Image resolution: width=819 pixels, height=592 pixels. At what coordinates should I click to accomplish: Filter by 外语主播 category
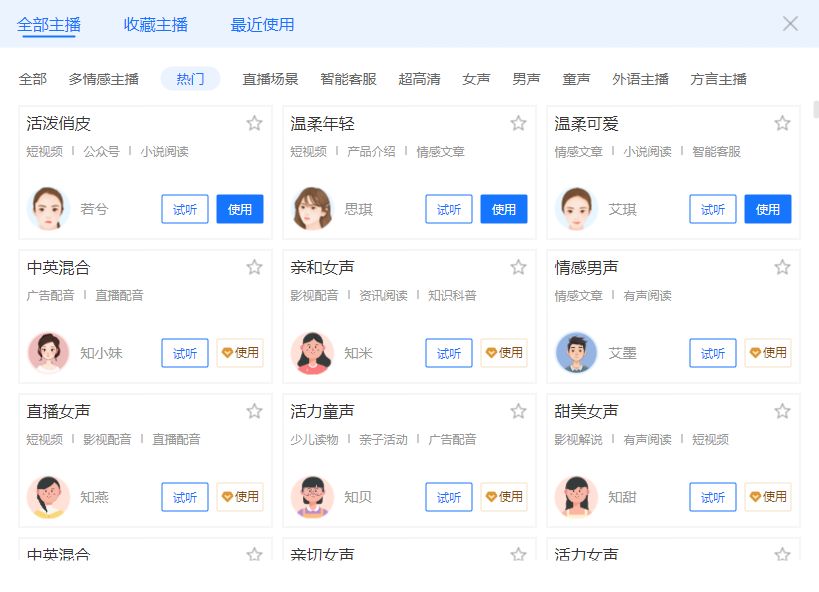640,79
